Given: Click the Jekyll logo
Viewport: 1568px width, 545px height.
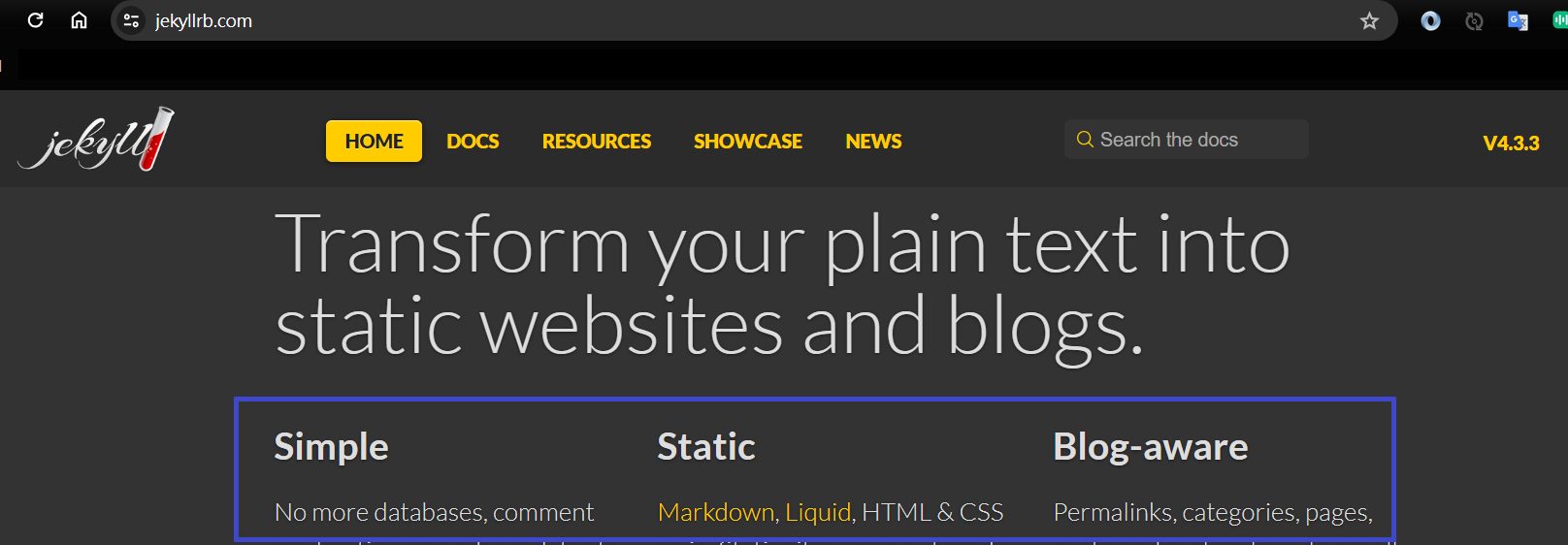Looking at the screenshot, I should pyautogui.click(x=96, y=140).
